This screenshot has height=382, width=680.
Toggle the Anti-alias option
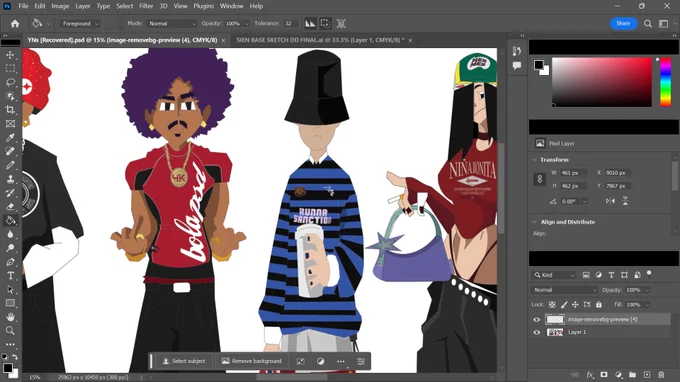pos(310,24)
